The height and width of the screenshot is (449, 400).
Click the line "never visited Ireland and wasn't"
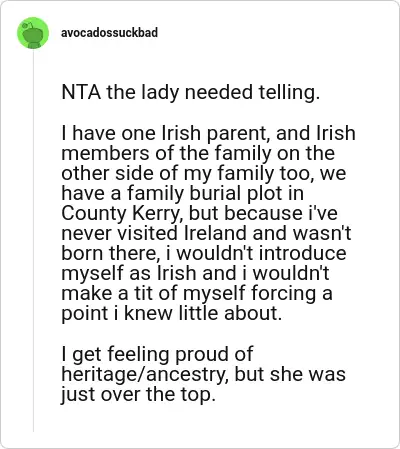(206, 233)
